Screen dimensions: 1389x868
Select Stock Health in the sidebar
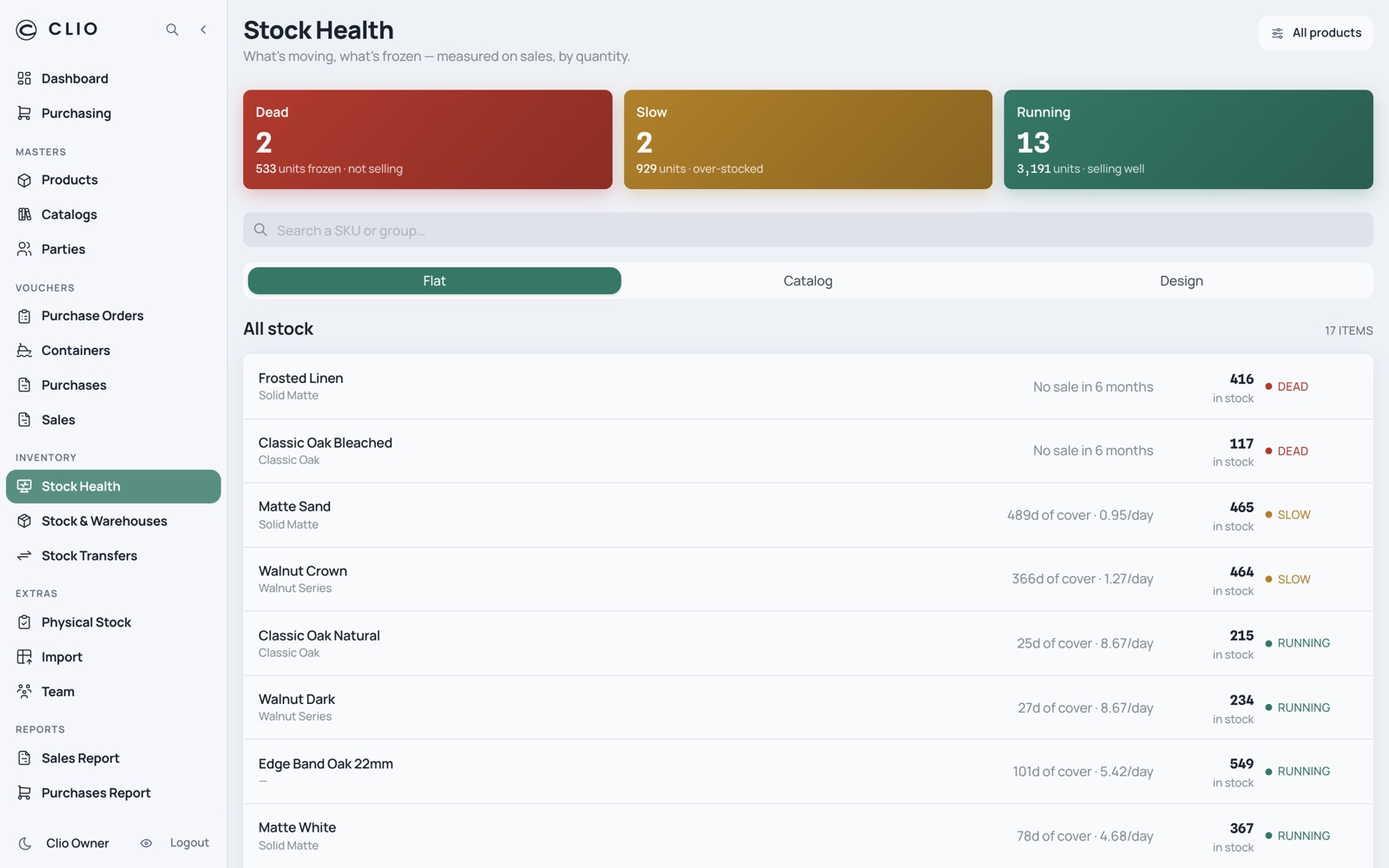pyautogui.click(x=113, y=486)
